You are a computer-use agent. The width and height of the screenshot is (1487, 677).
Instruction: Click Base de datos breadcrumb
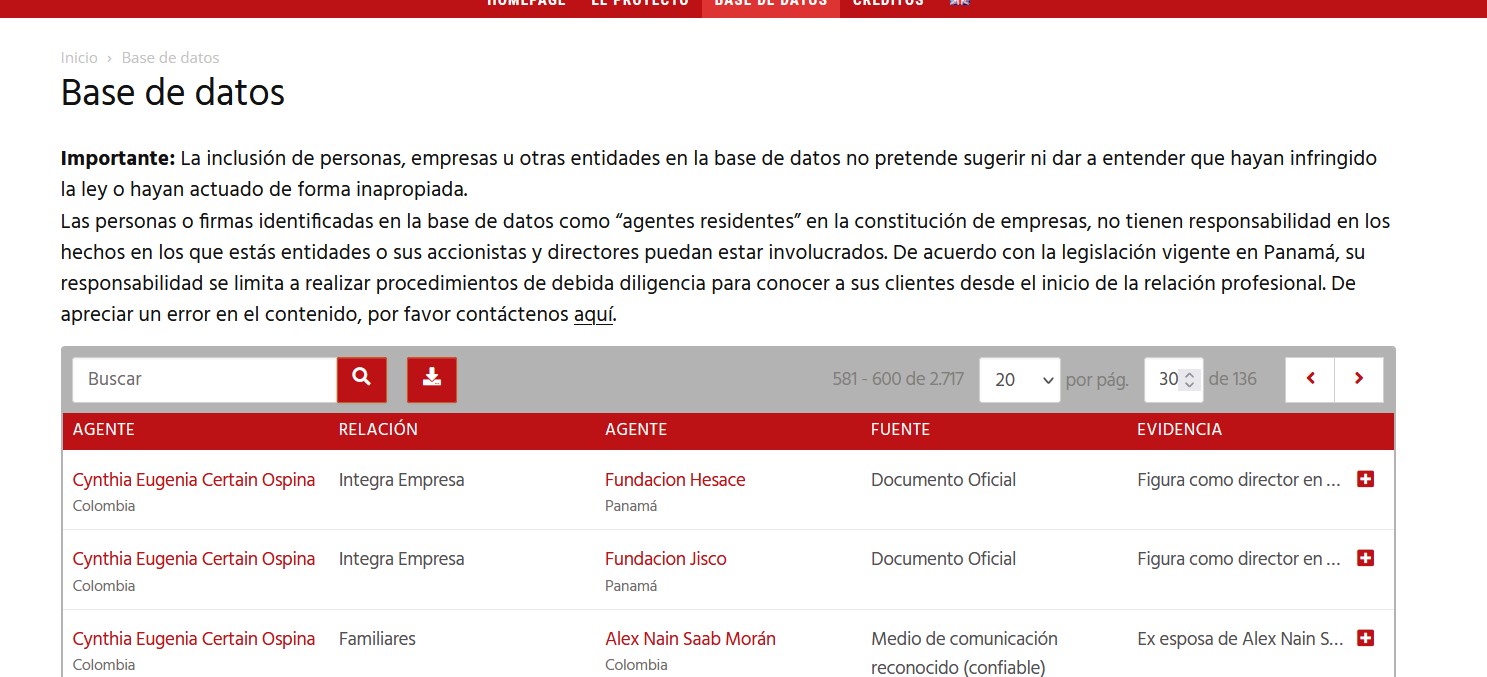pos(171,58)
